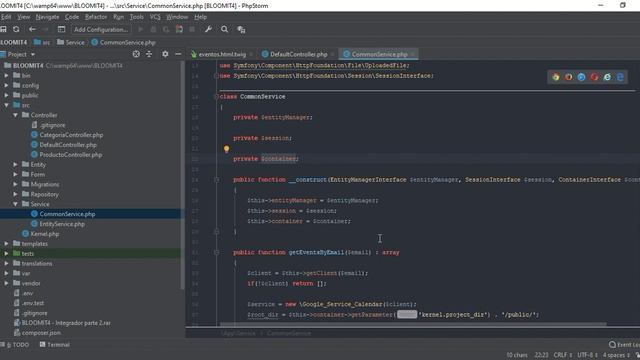The width and height of the screenshot is (640, 360).
Task: Open the Event Log in status bar
Action: (624, 345)
